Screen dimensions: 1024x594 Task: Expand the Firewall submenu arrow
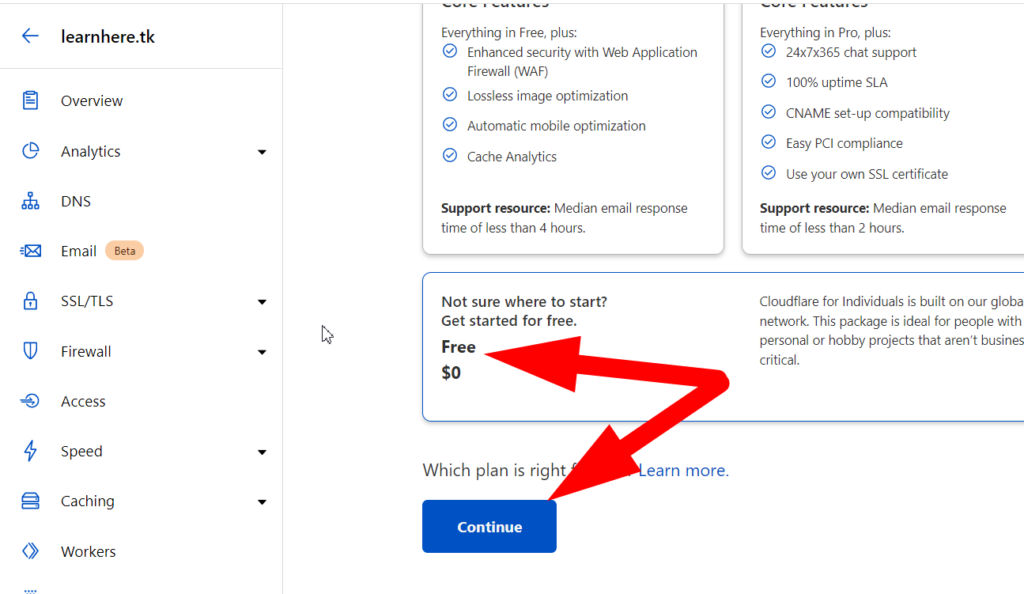click(x=262, y=352)
